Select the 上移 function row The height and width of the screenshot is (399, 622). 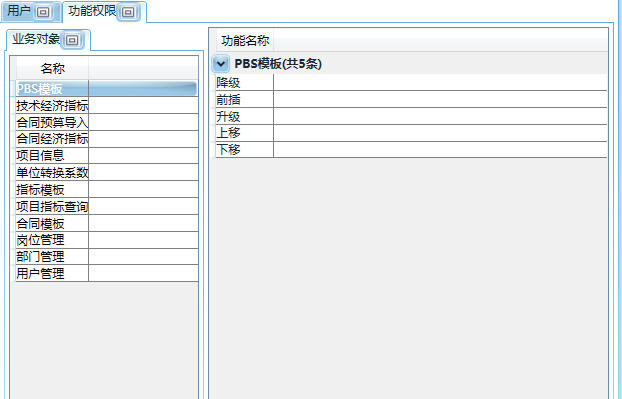pyautogui.click(x=411, y=133)
